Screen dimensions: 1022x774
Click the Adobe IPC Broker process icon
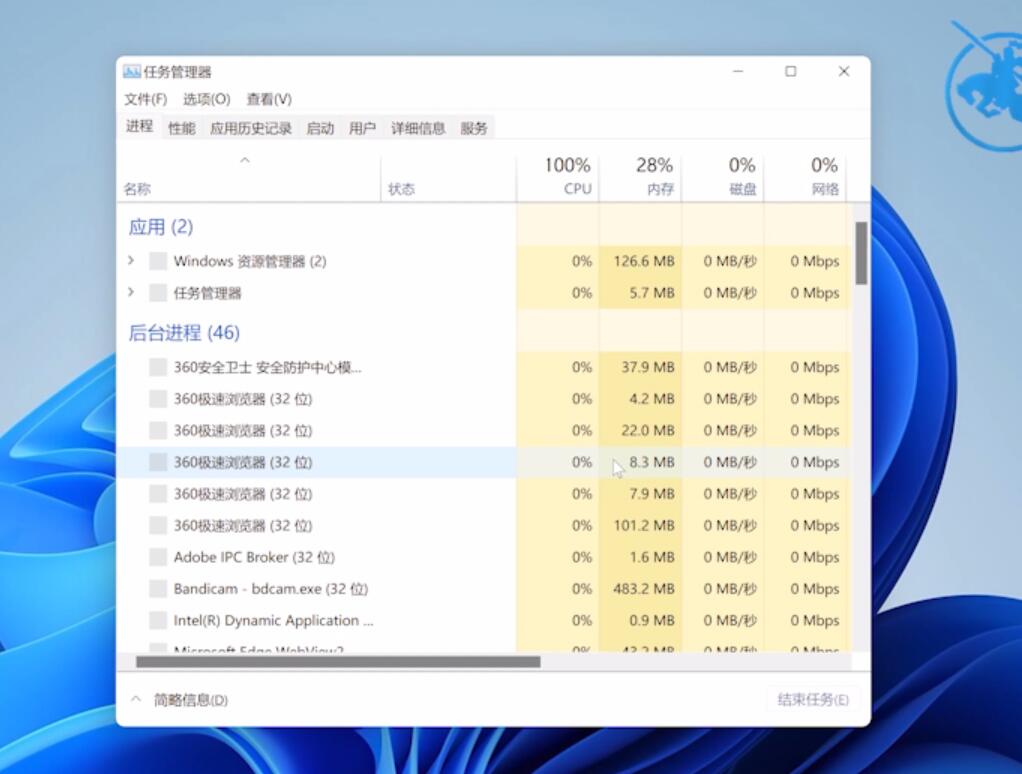[158, 557]
